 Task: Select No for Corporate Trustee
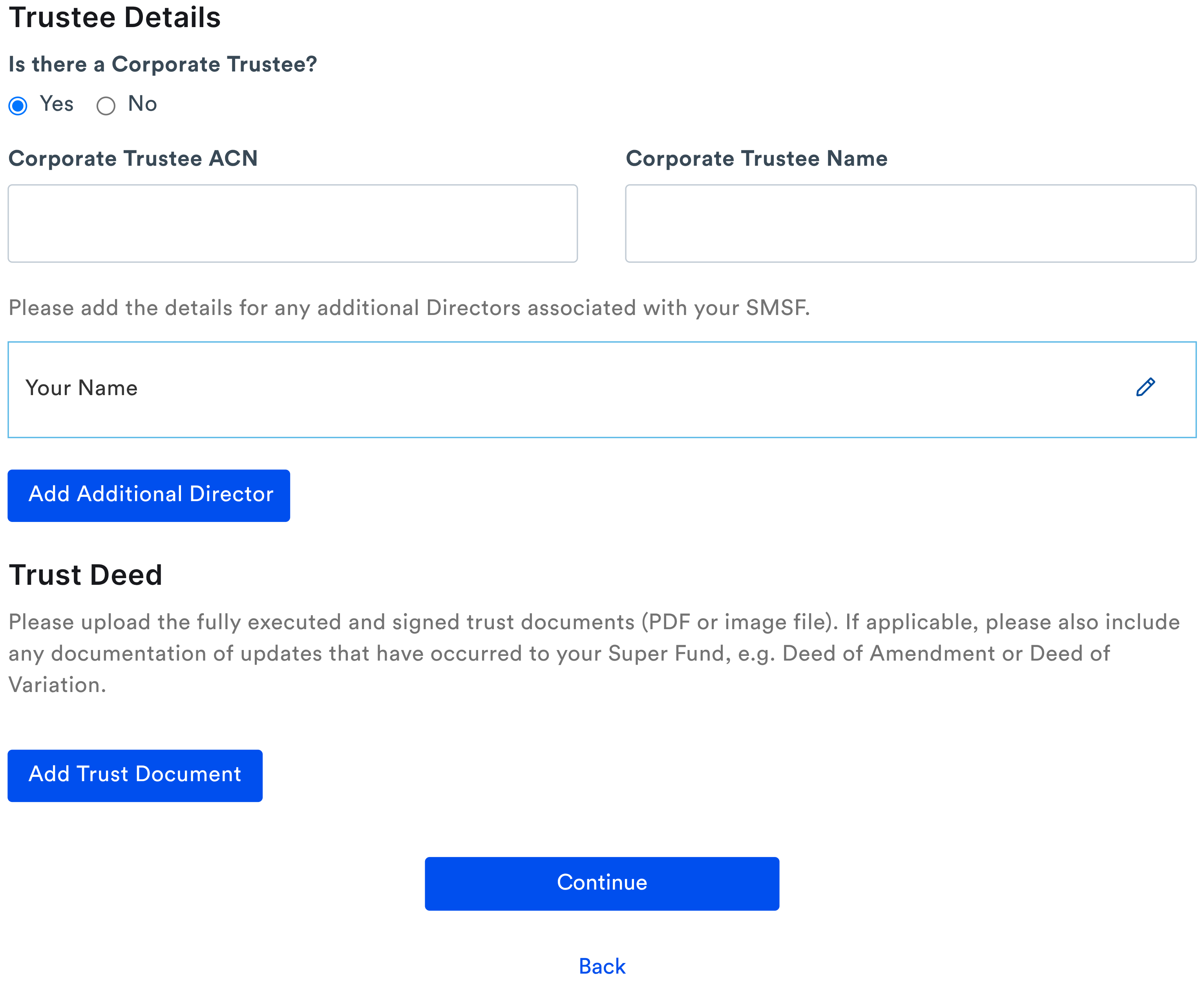coord(106,106)
